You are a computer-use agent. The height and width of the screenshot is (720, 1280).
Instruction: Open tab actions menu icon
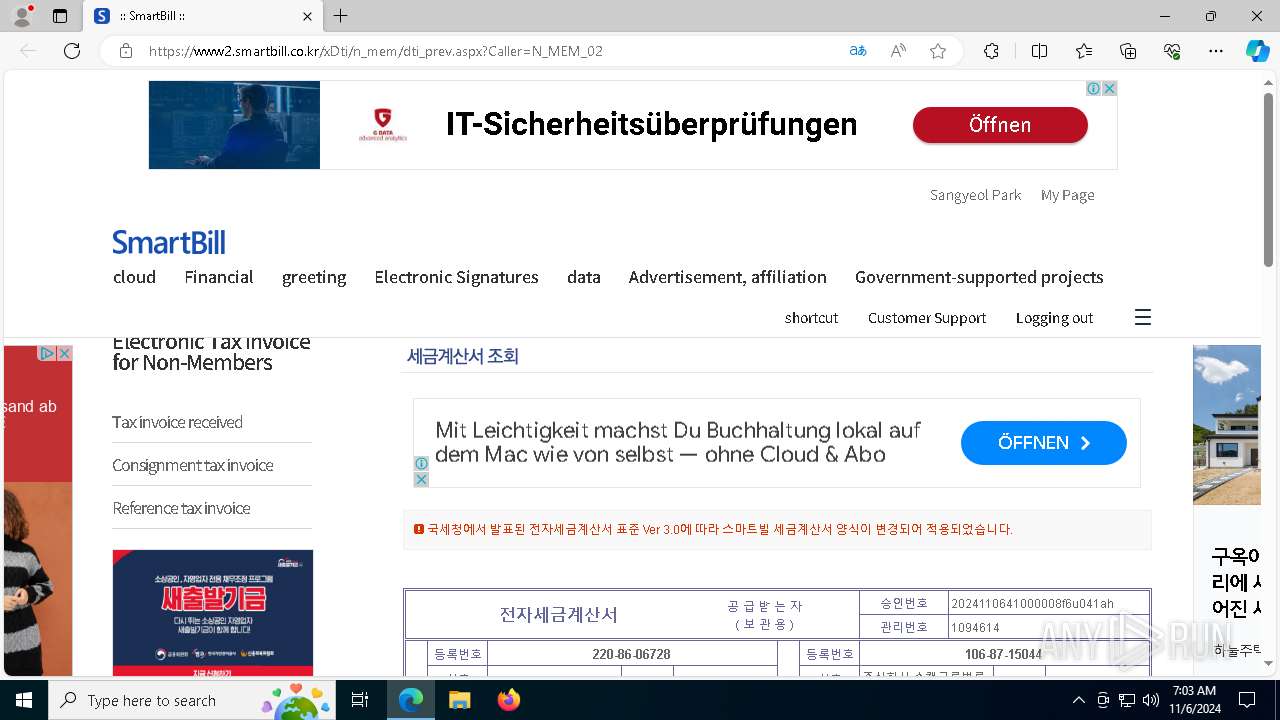(x=60, y=16)
